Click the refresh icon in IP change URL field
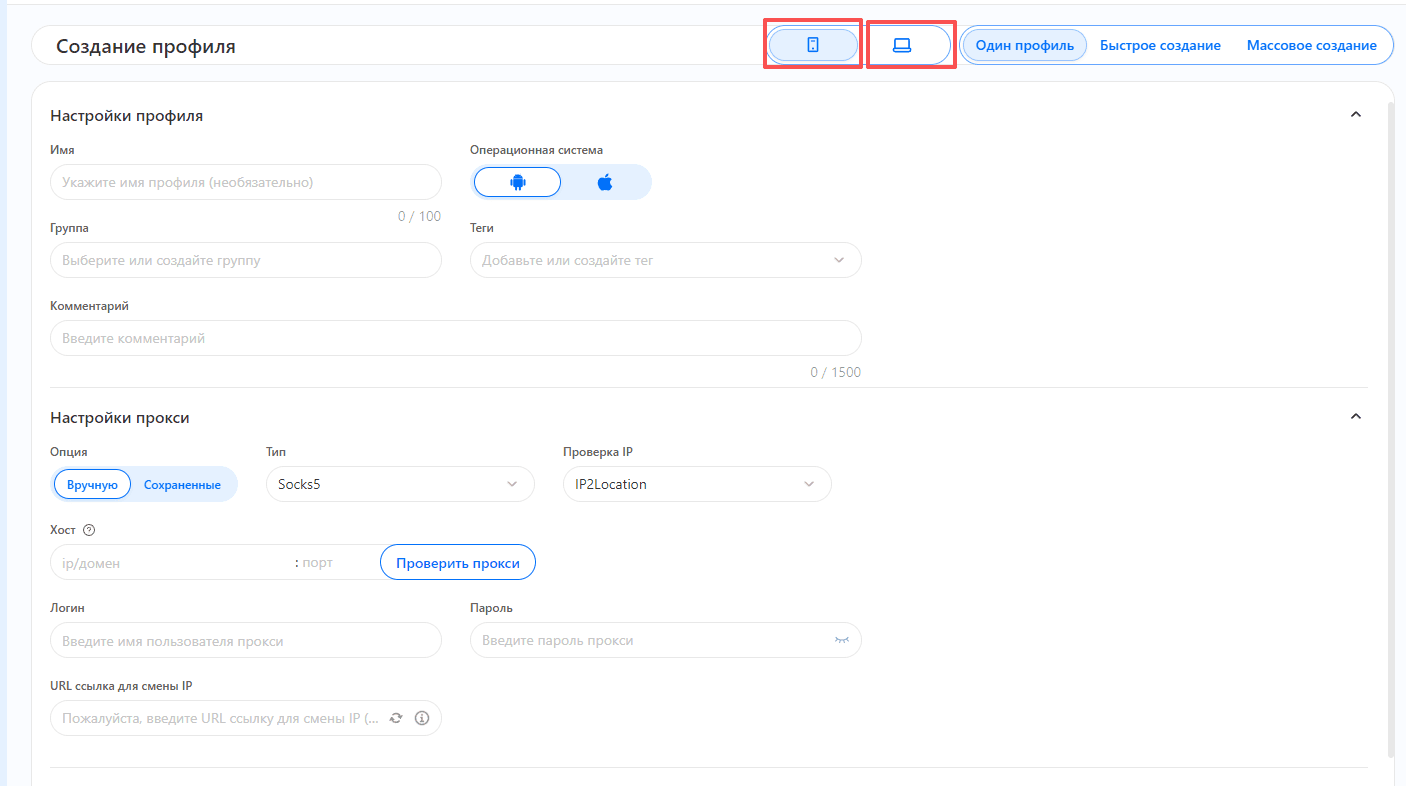 396,718
